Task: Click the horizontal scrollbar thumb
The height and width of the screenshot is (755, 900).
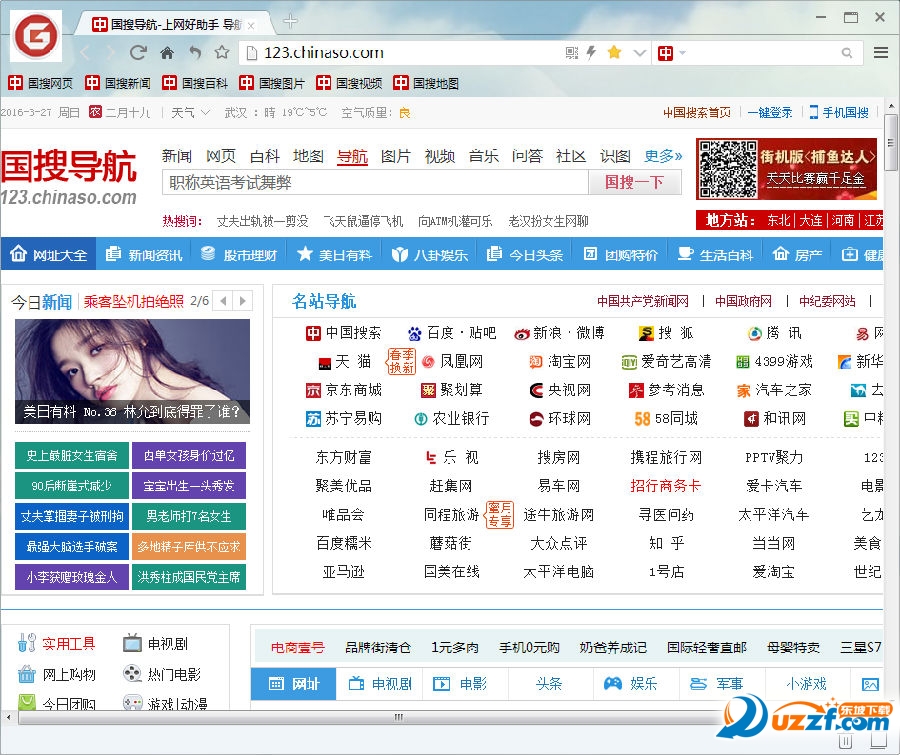Action: [x=398, y=717]
